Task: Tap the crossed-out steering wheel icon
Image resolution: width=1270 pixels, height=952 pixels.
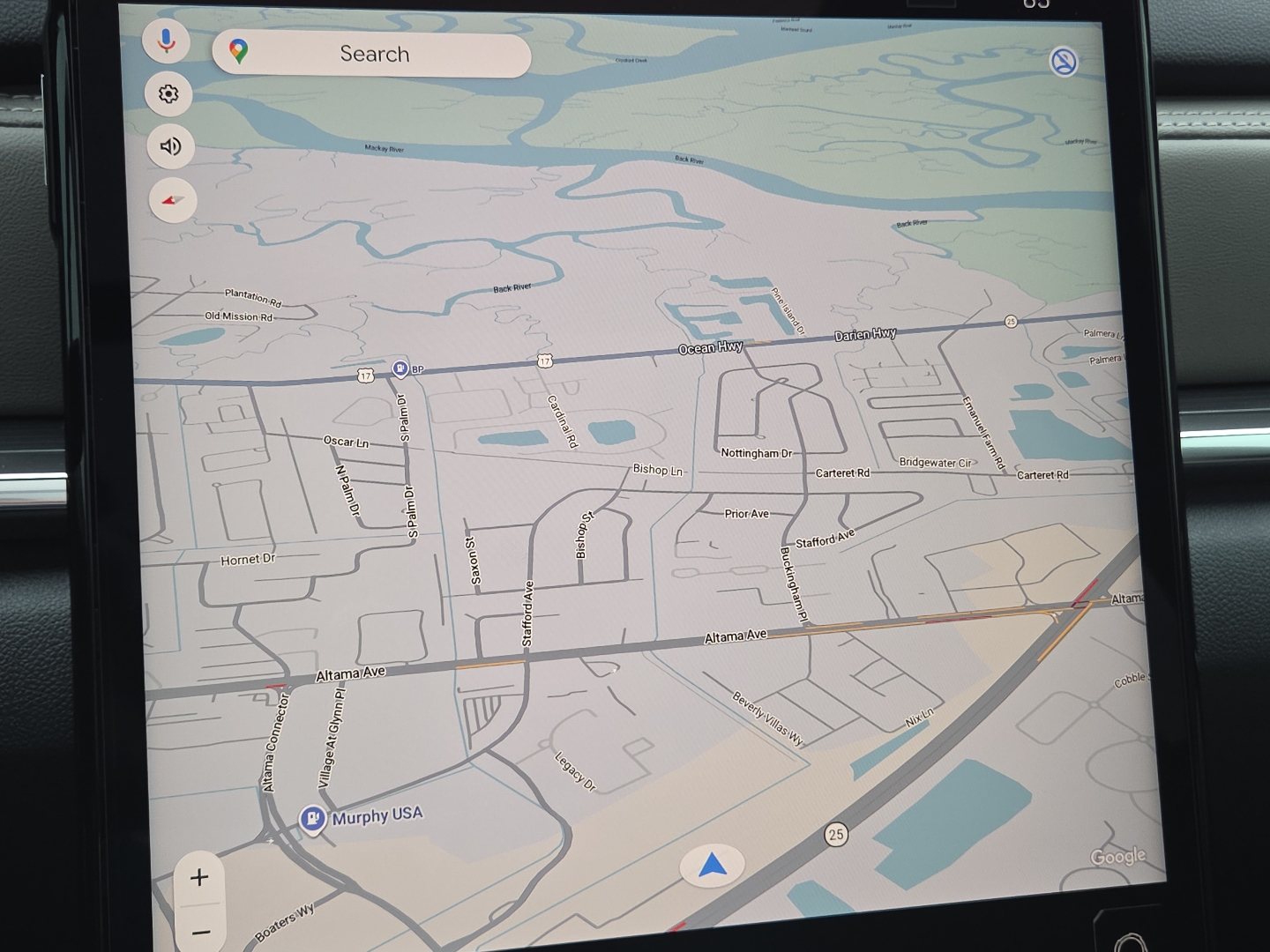Action: (1064, 63)
